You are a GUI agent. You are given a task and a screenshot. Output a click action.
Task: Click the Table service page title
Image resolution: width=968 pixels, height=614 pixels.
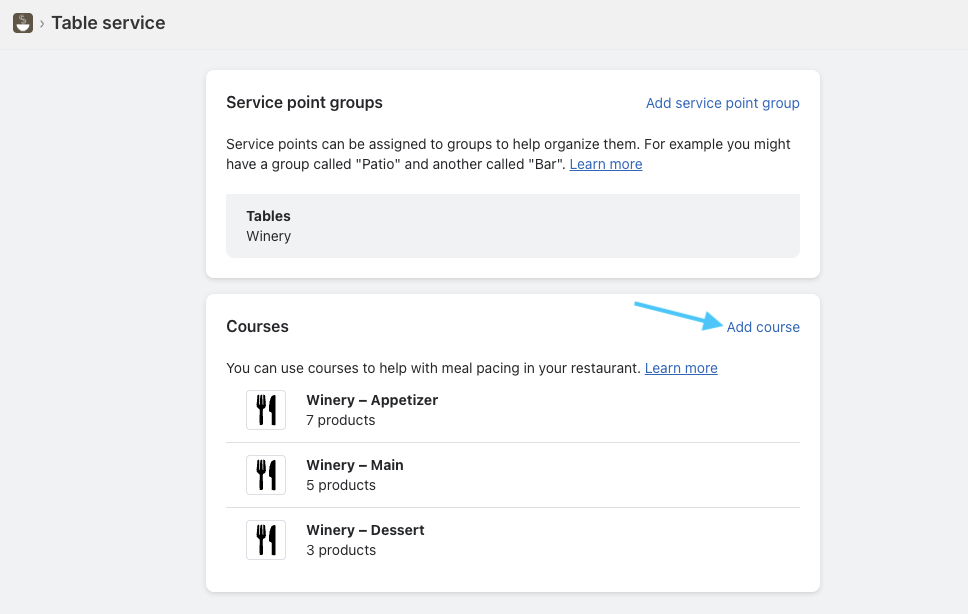click(x=108, y=23)
